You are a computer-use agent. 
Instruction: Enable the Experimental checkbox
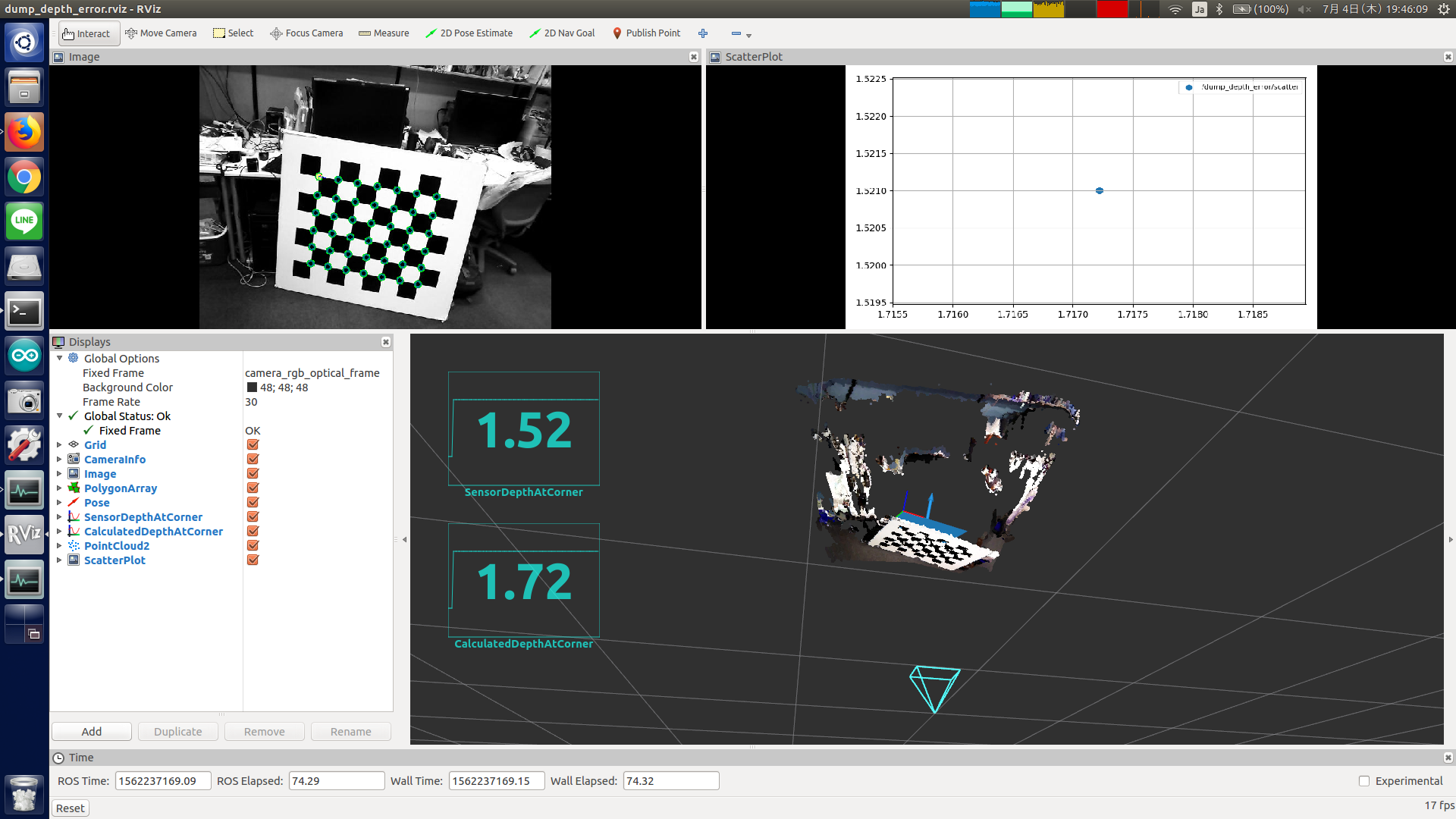1364,781
